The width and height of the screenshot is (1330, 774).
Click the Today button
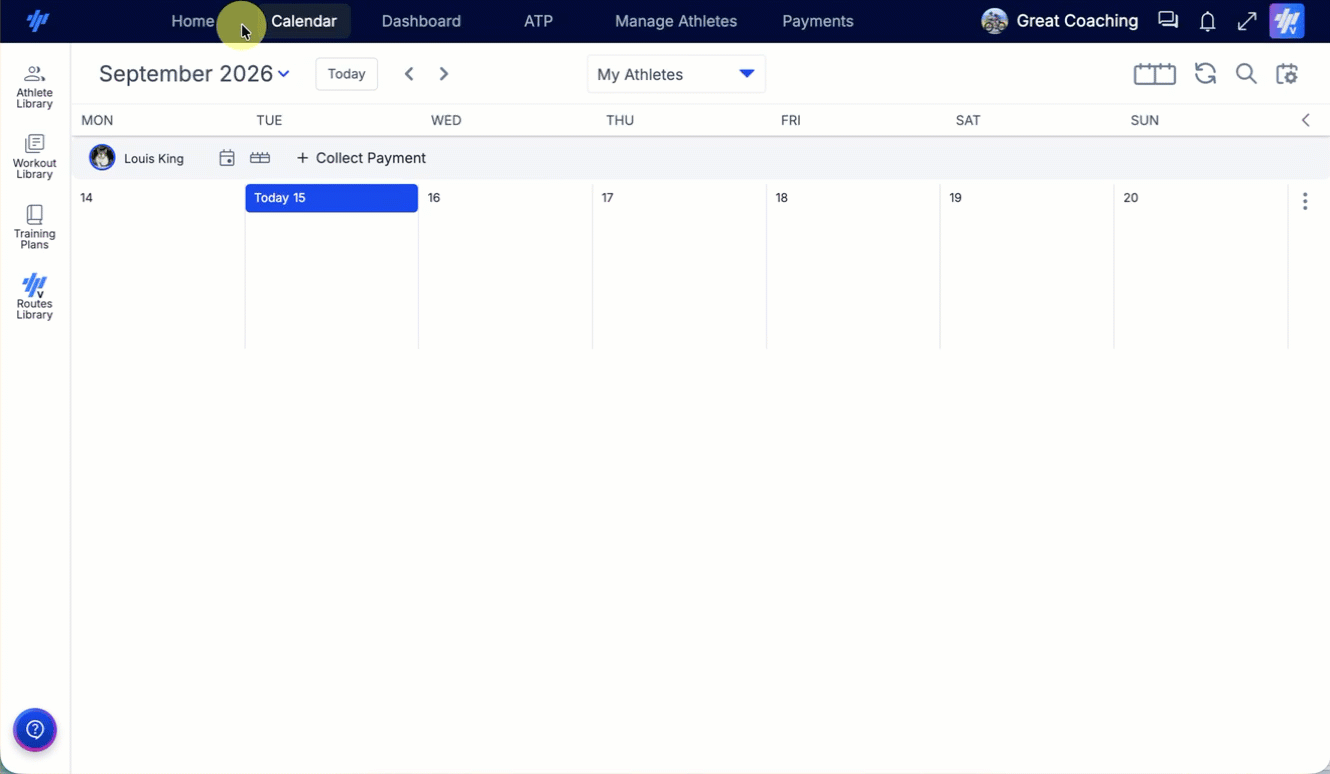(x=346, y=74)
